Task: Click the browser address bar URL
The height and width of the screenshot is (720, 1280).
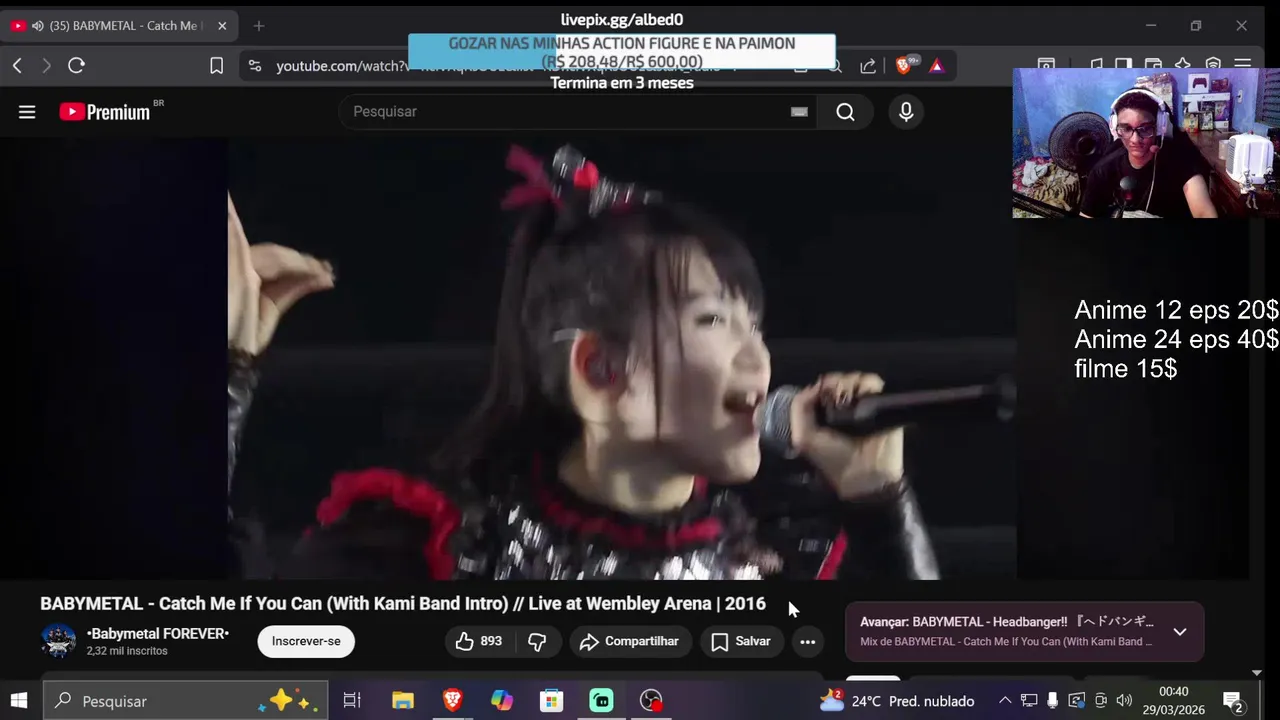Action: click(x=342, y=66)
